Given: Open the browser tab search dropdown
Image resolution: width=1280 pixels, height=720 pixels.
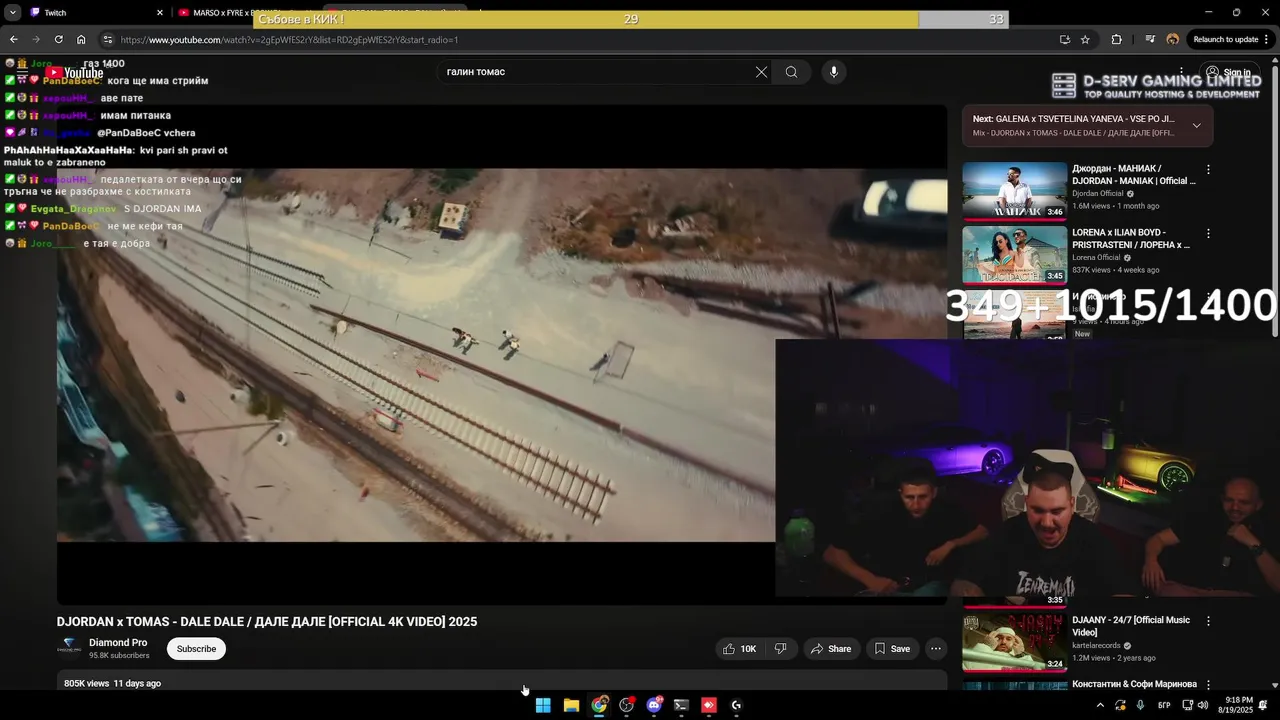Looking at the screenshot, I should coord(12,13).
